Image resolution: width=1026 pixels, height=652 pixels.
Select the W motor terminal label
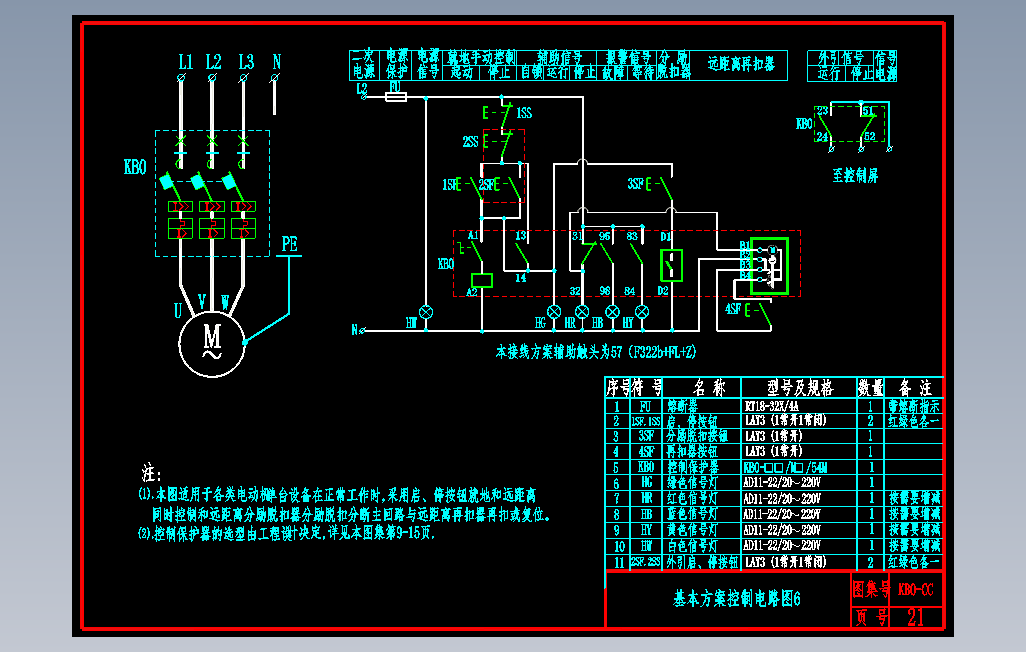[x=224, y=303]
